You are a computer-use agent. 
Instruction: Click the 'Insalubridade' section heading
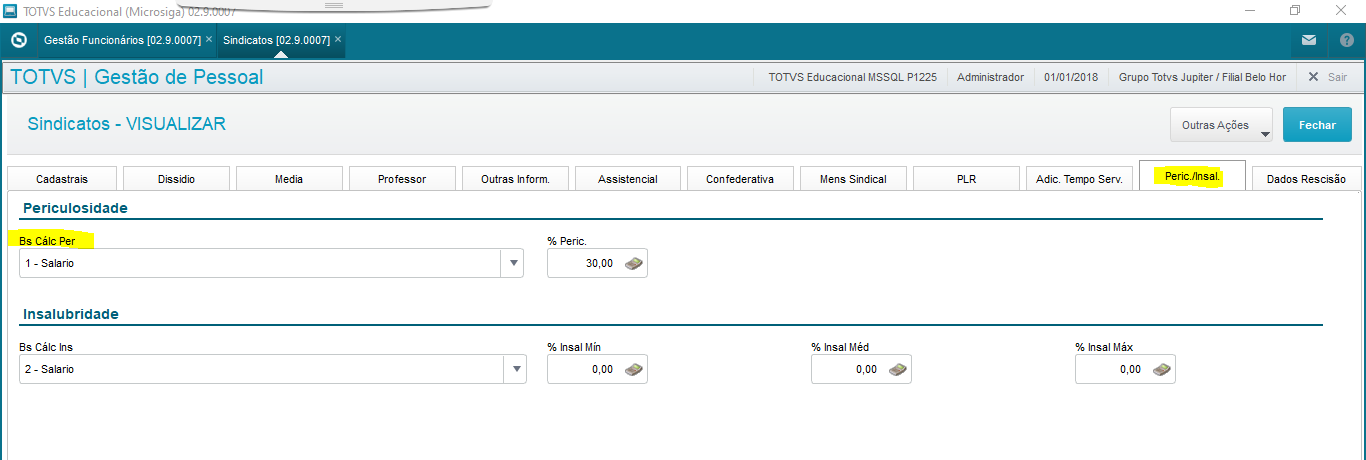point(71,314)
